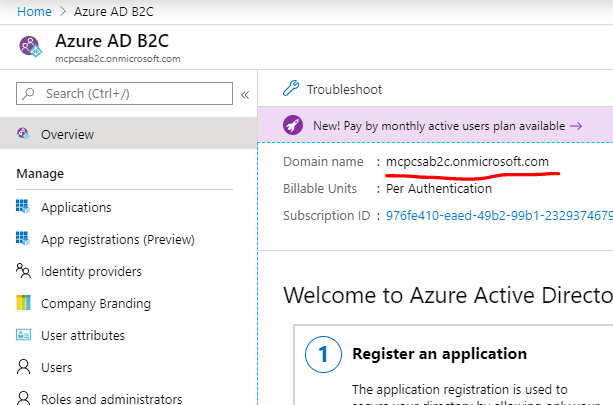
Task: Click the arrow at banner end
Action: coord(576,126)
